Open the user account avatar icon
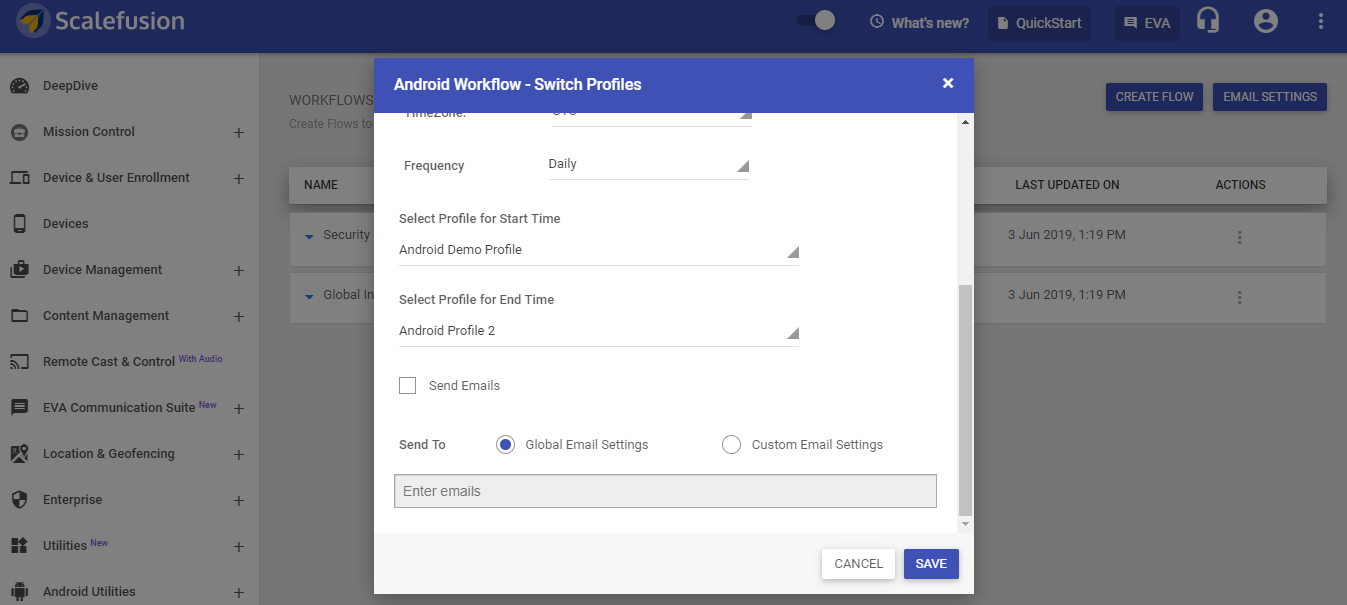The height and width of the screenshot is (605, 1347). [1266, 22]
